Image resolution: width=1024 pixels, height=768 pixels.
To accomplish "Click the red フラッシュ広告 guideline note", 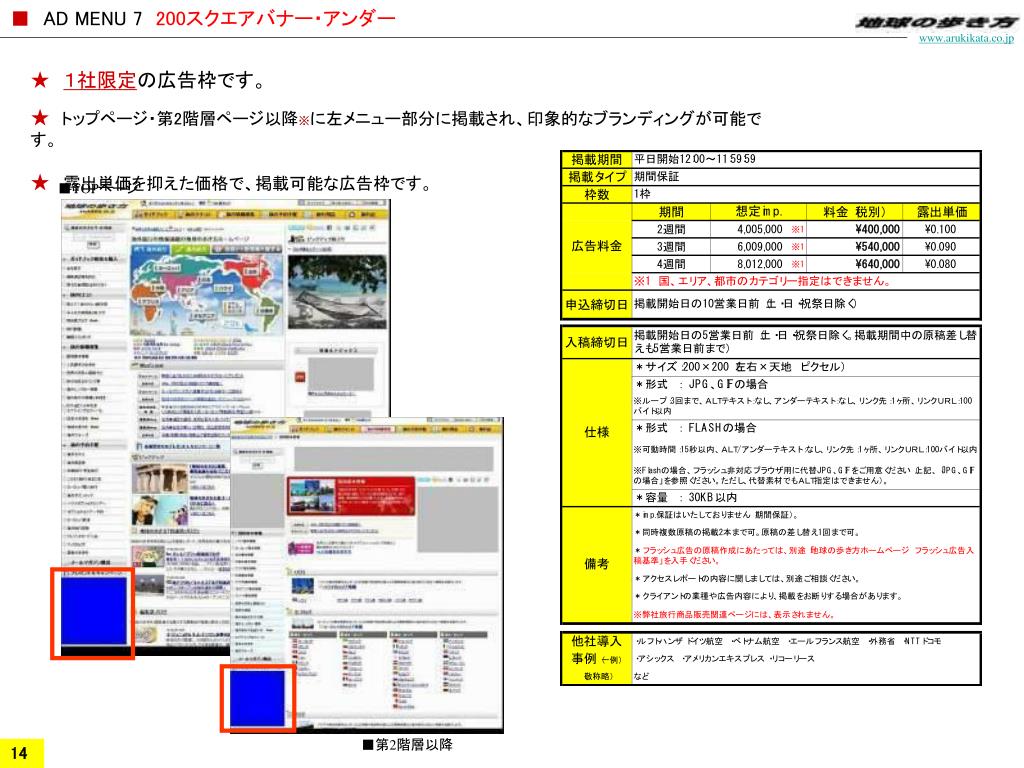I will (x=805, y=555).
